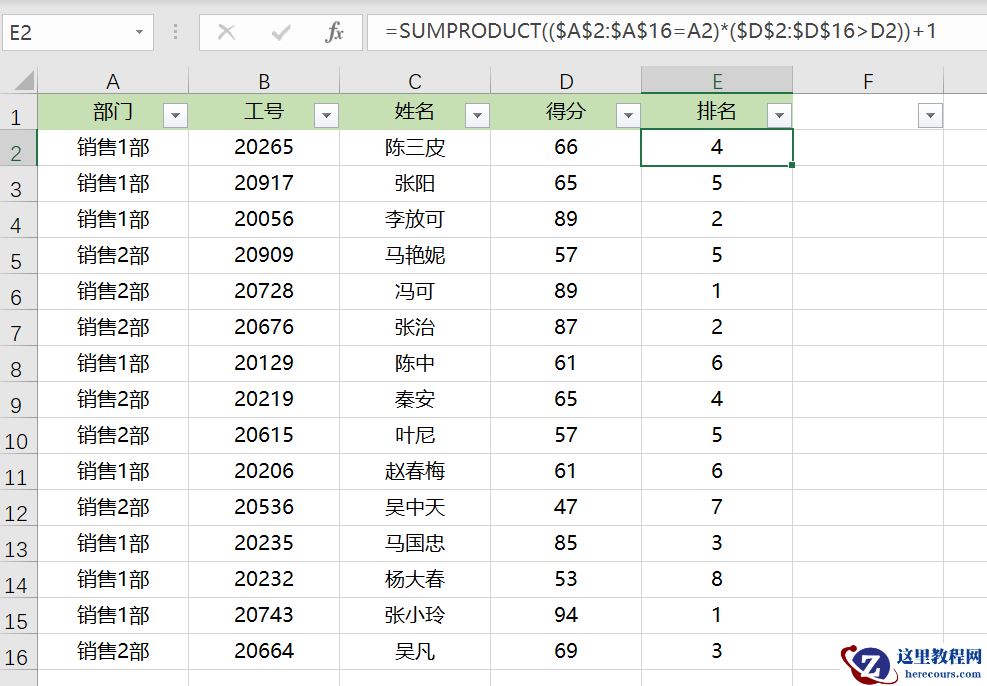Select the score 53 cell
This screenshot has height=686, width=987.
tap(566, 579)
